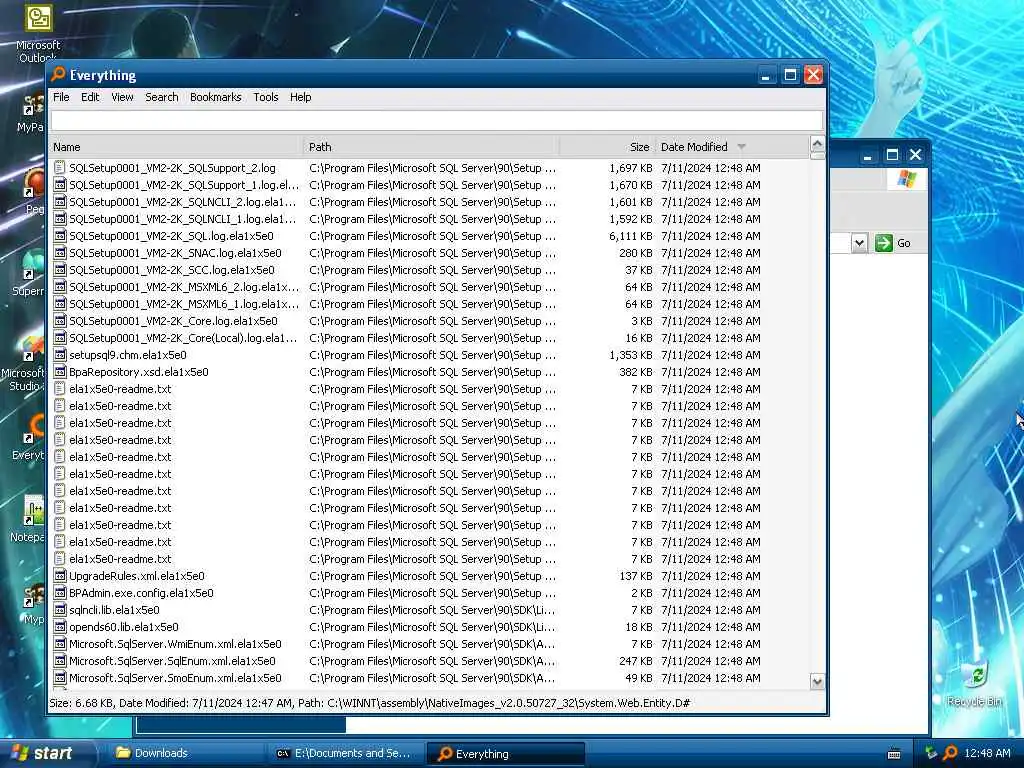Click the taskbar keyboard icon
The height and width of the screenshot is (768, 1024).
click(894, 754)
